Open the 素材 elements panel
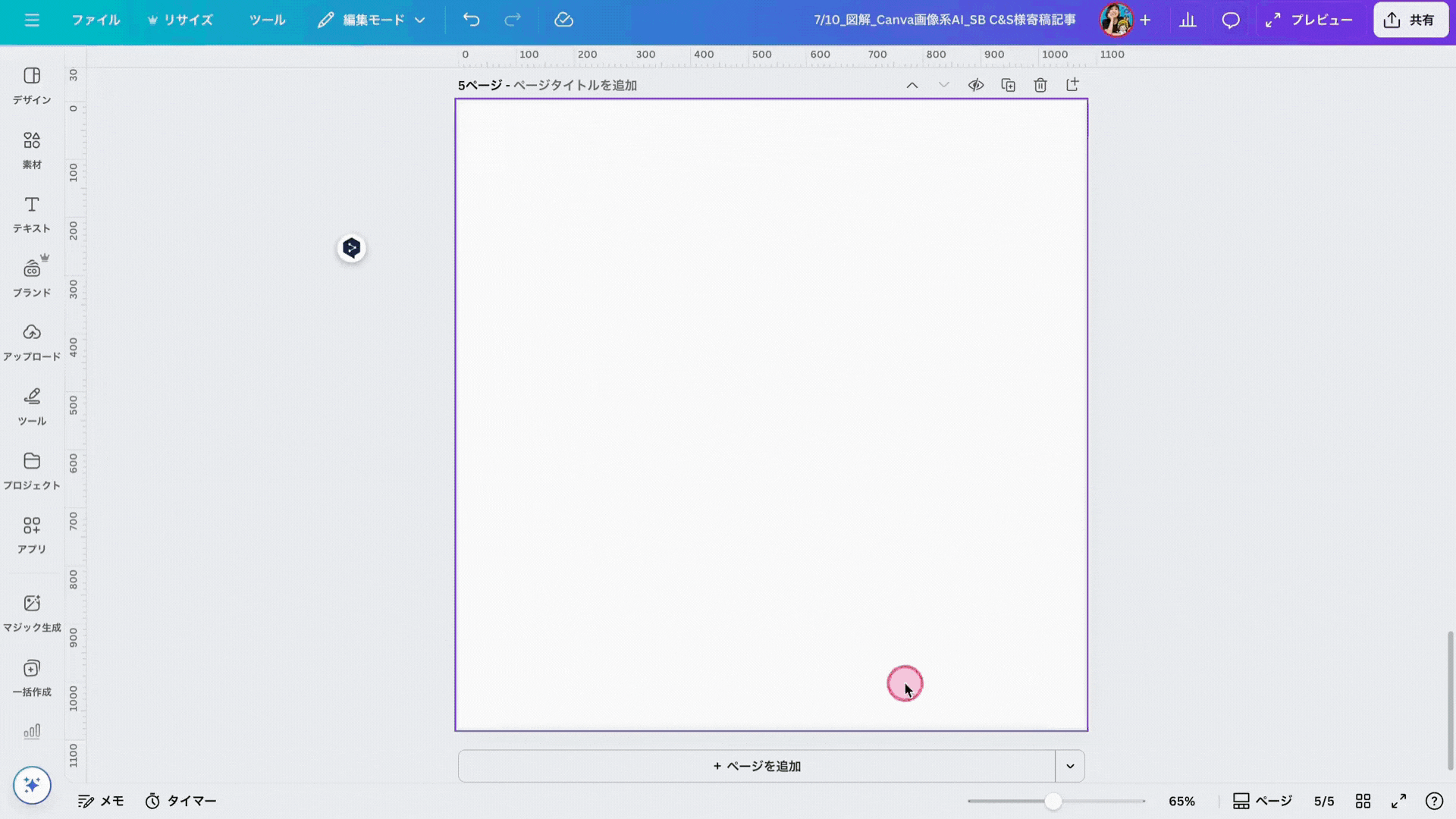 click(x=31, y=149)
